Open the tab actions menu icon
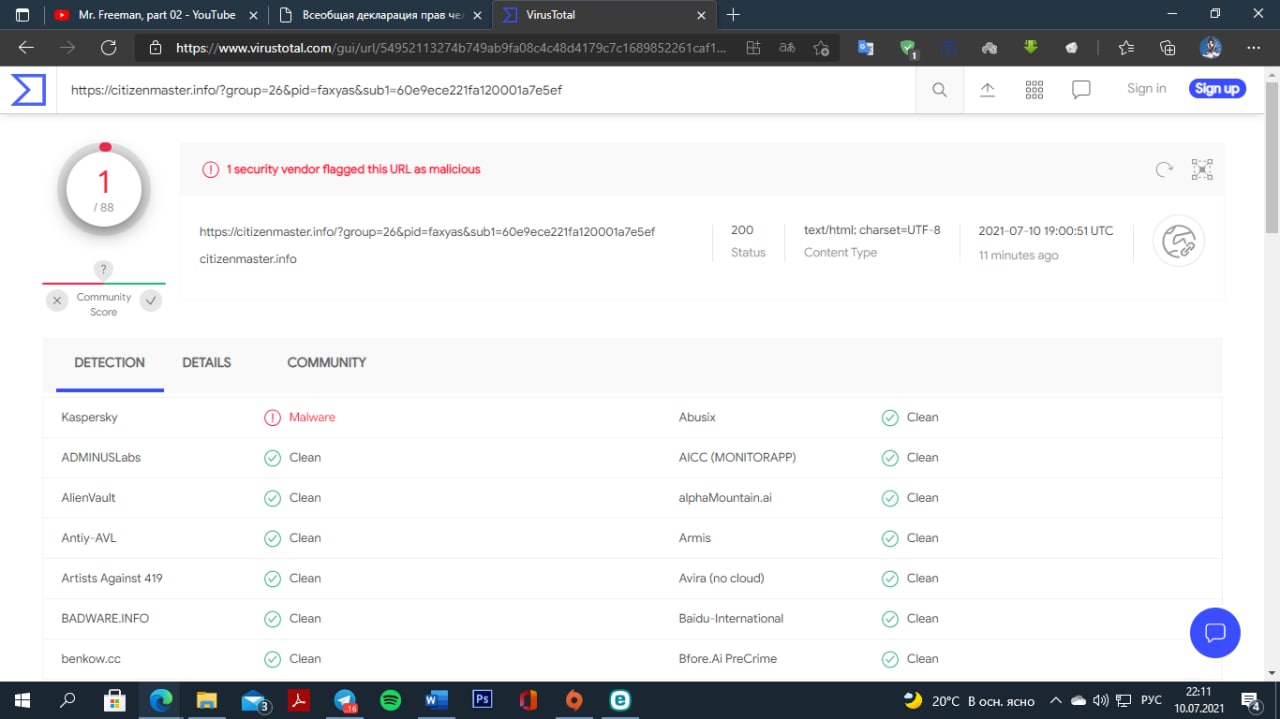The image size is (1280, 719). [x=22, y=15]
